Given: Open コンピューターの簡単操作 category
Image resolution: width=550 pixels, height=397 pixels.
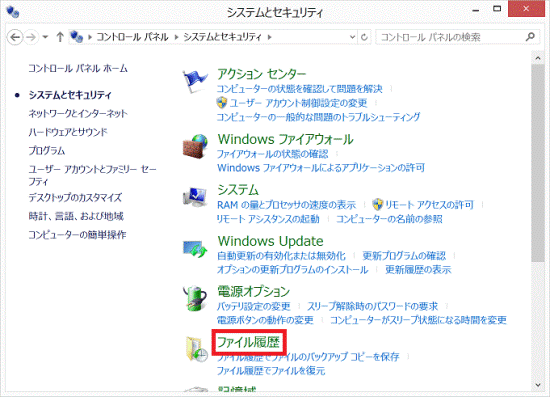Looking at the screenshot, I should (77, 235).
